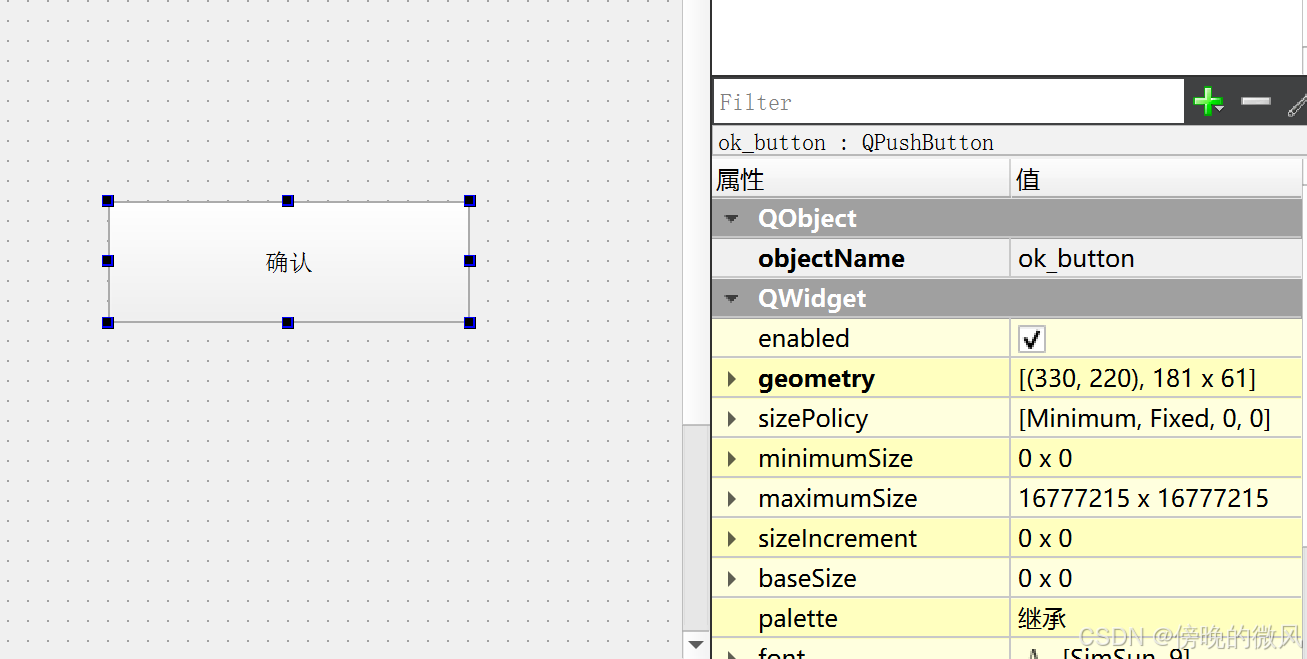Click the palette value showing 继承
The width and height of the screenshot is (1307, 659).
coord(1041,618)
